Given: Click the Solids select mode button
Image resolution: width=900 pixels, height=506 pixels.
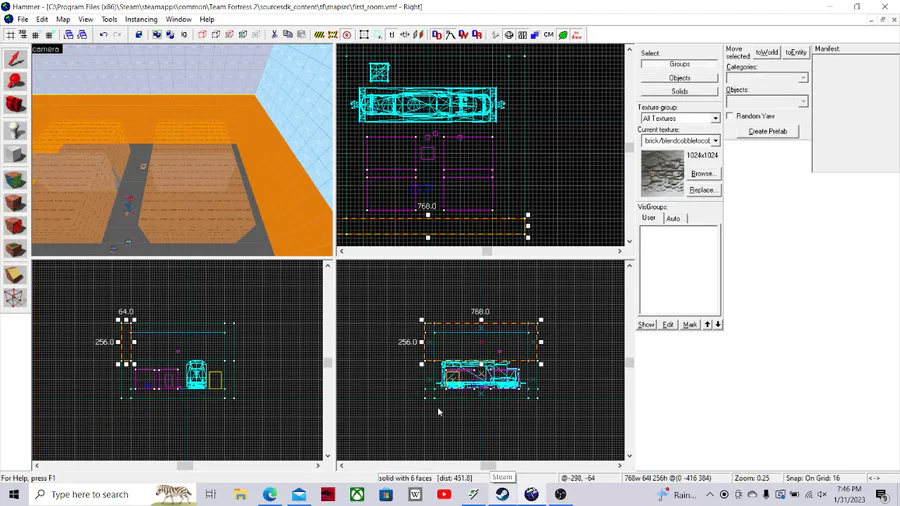Looking at the screenshot, I should (680, 91).
